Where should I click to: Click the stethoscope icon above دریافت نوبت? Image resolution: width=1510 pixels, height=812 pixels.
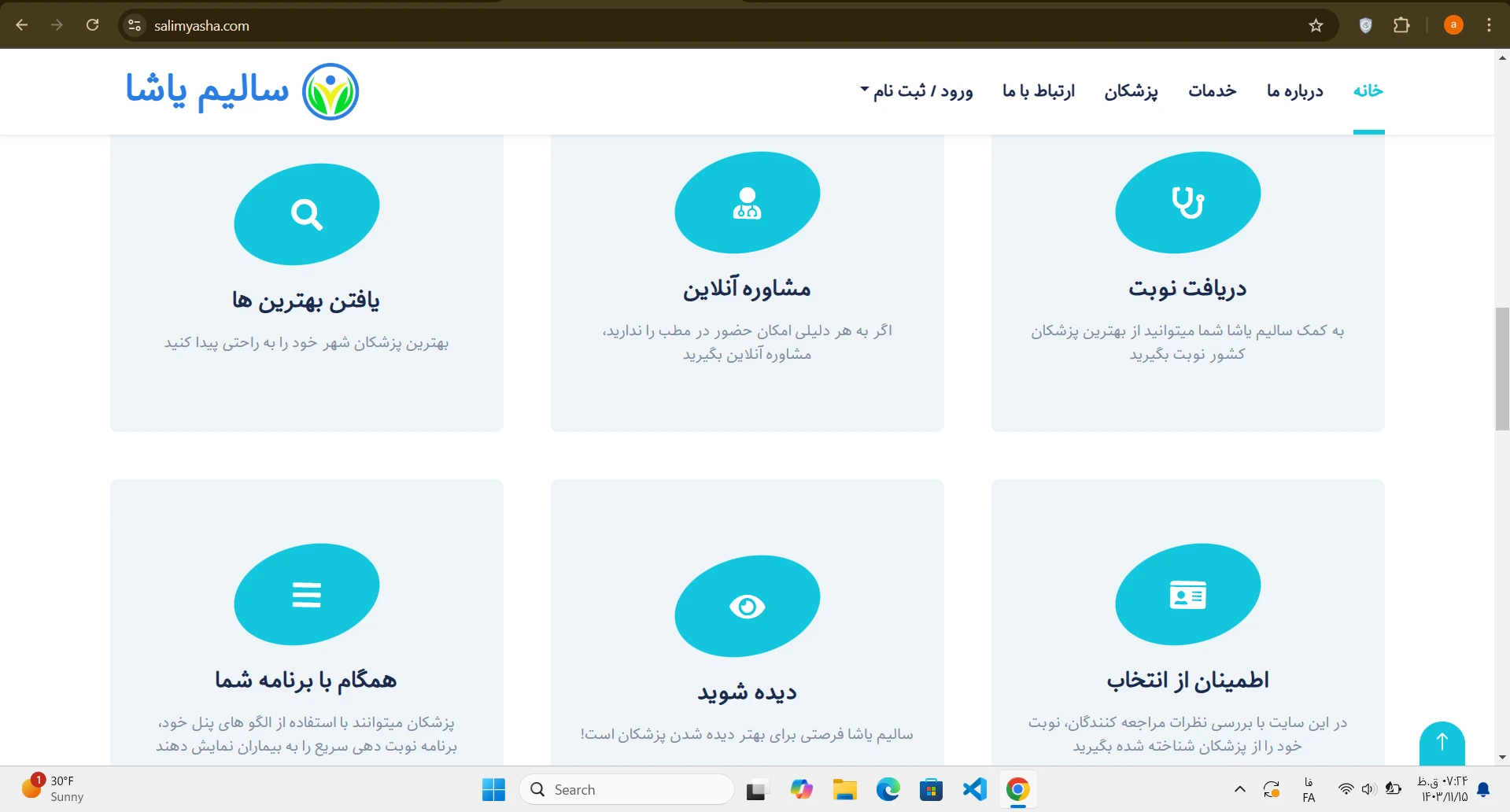(x=1187, y=202)
